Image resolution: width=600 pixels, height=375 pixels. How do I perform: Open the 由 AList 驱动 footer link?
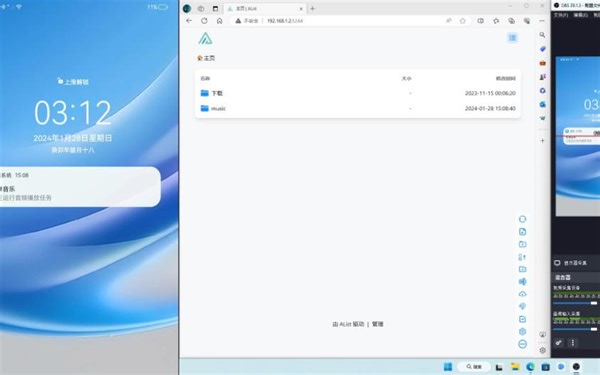(x=348, y=324)
